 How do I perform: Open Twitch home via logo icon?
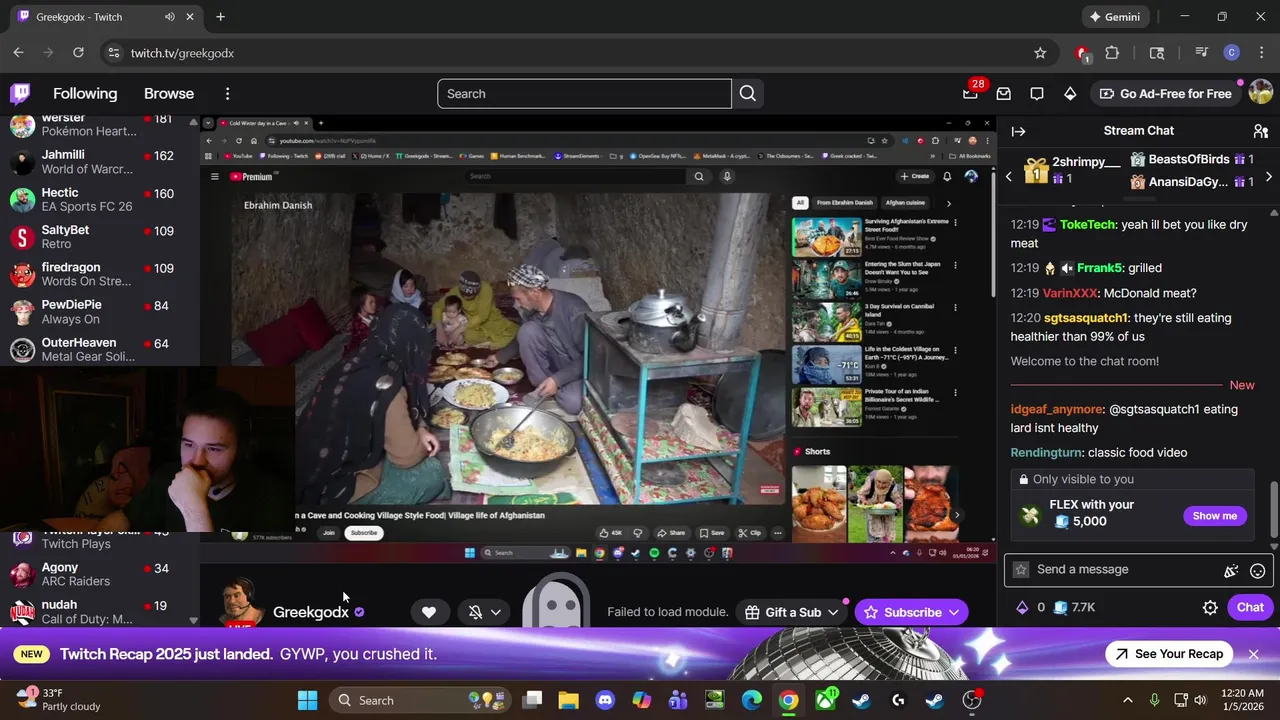(x=20, y=94)
